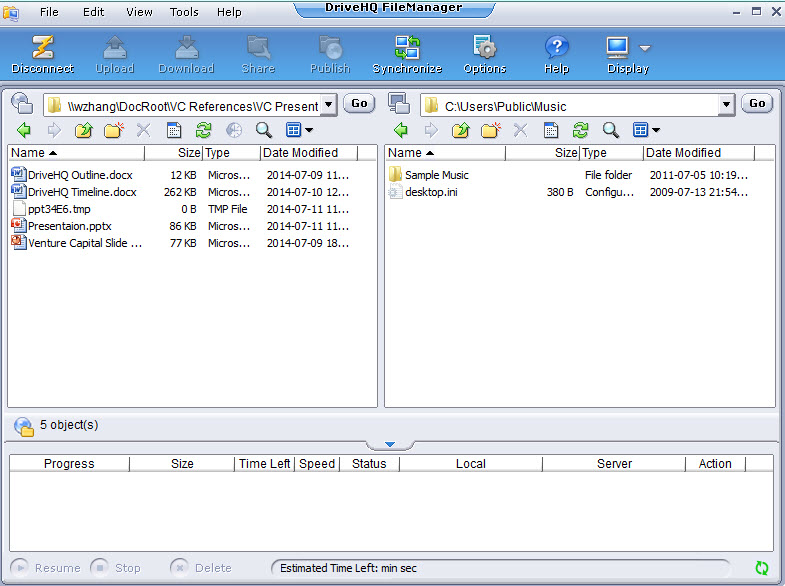Click the Publish toolbar icon
785x586 pixels.
[x=330, y=54]
